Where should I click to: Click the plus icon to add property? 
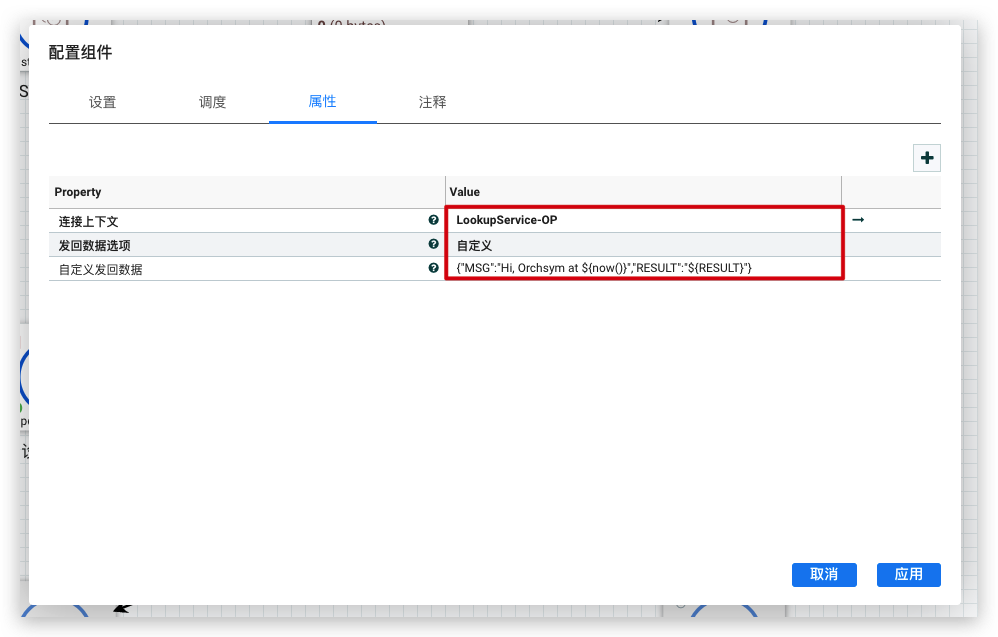pos(927,158)
